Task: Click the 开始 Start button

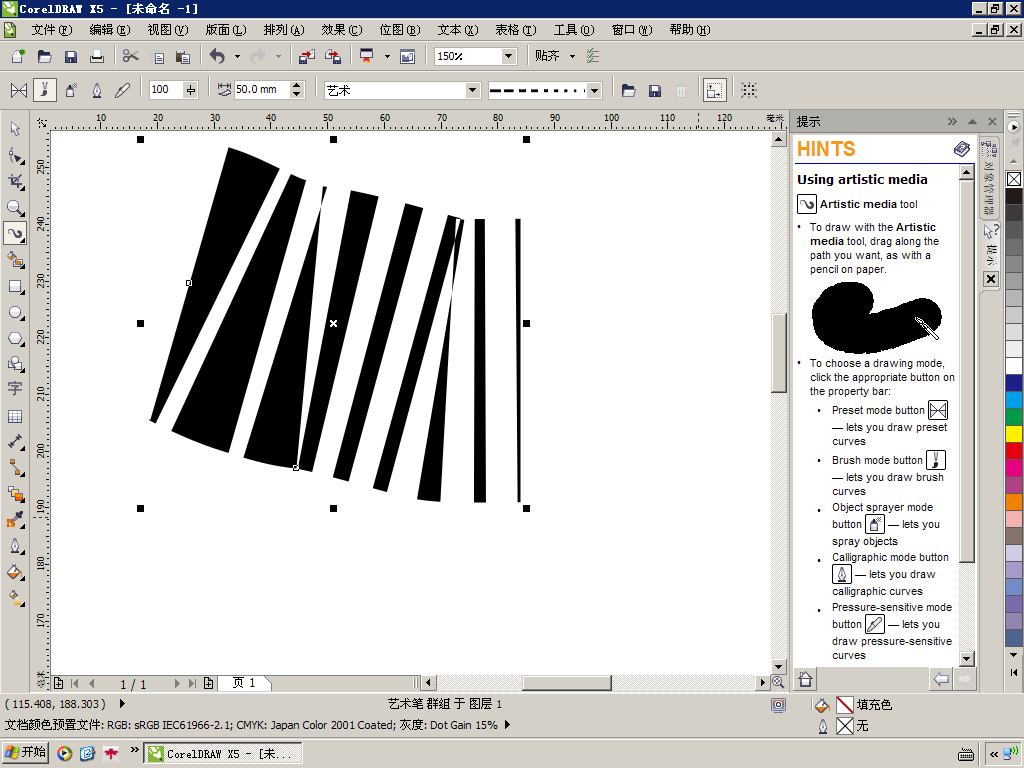Action: [26, 753]
